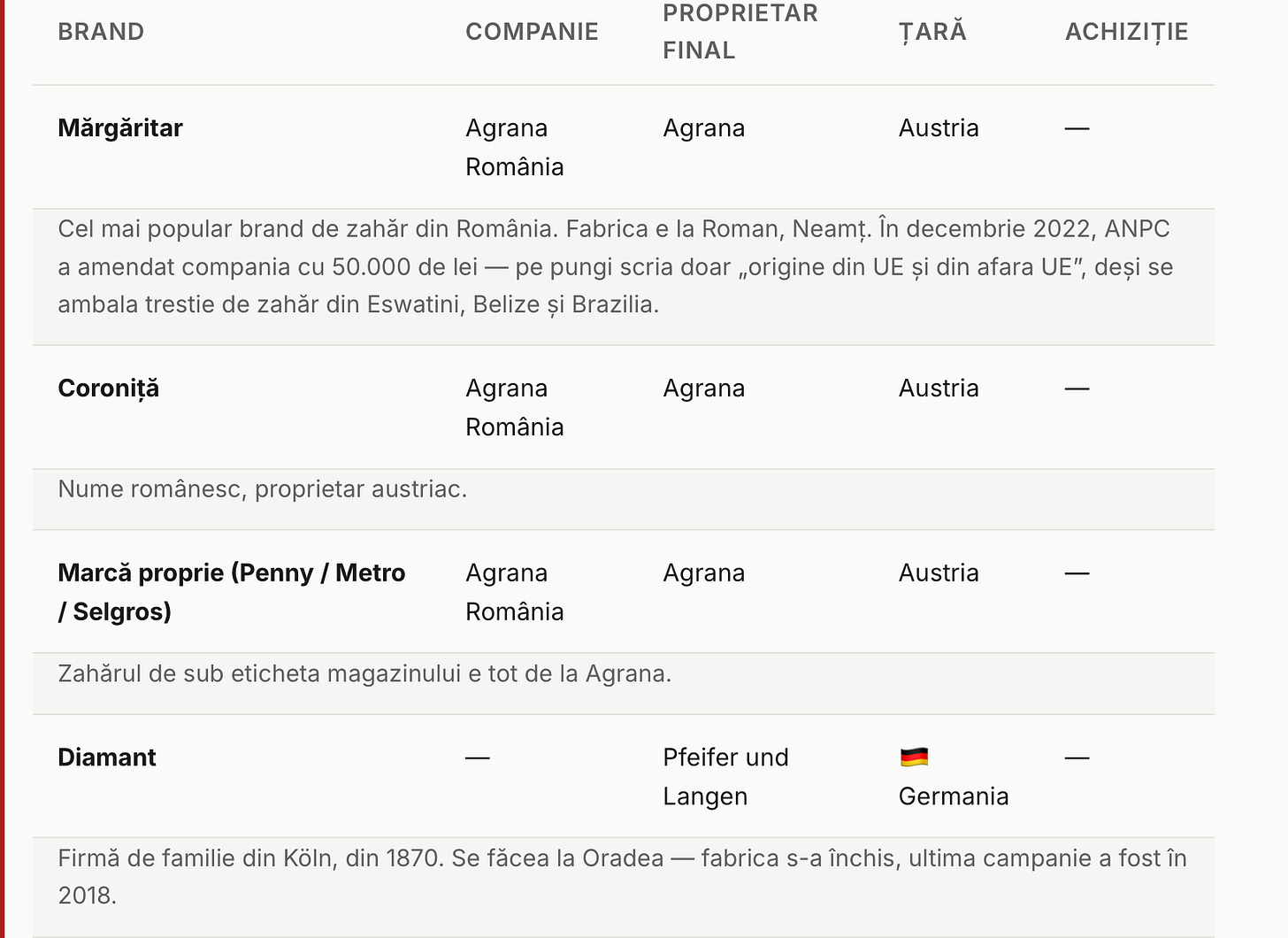Click the dash in Diamant's company cell

[478, 757]
